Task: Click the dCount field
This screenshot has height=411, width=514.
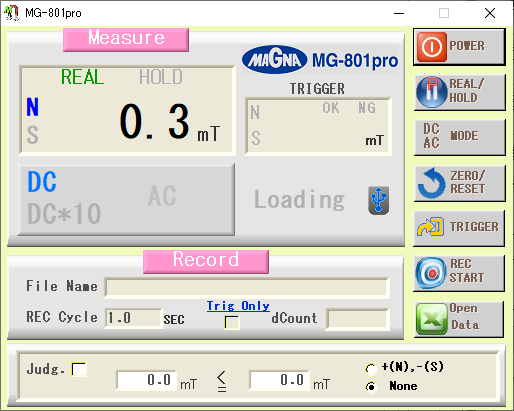Action: tap(358, 319)
